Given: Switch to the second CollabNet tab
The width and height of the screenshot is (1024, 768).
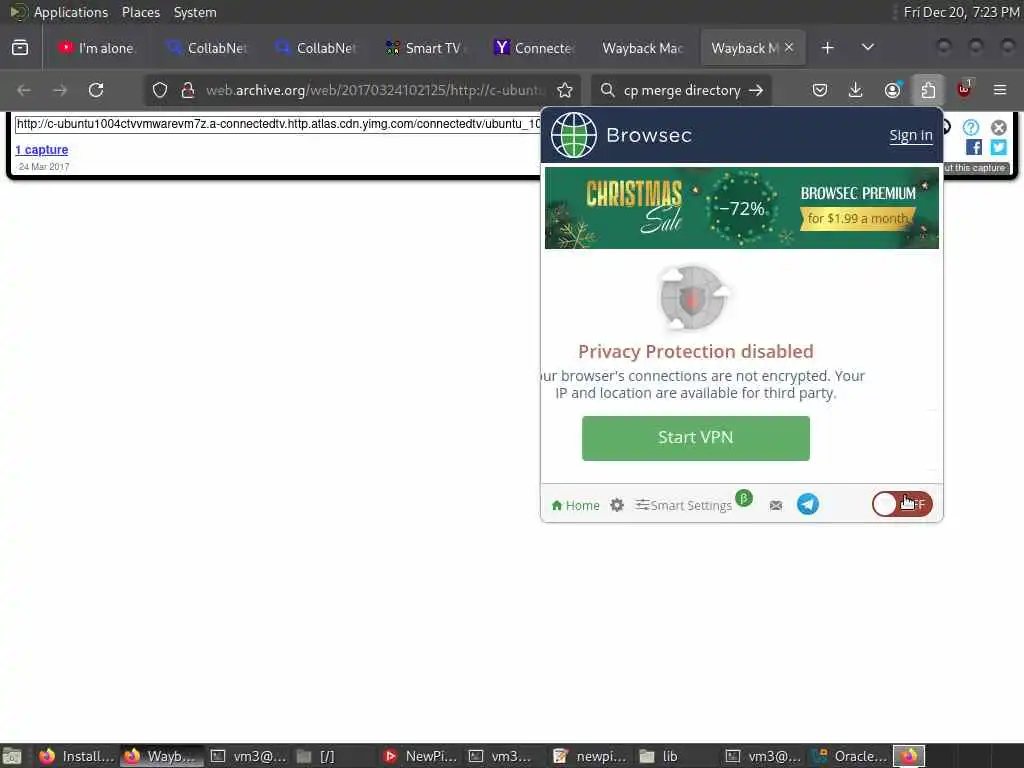Looking at the screenshot, I should (x=315, y=48).
